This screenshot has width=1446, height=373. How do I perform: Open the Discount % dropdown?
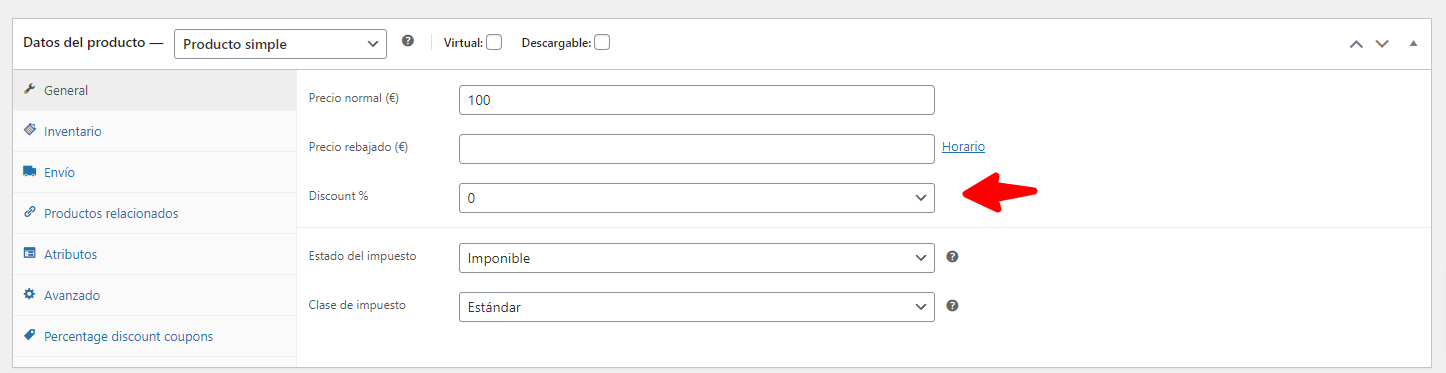tap(697, 198)
